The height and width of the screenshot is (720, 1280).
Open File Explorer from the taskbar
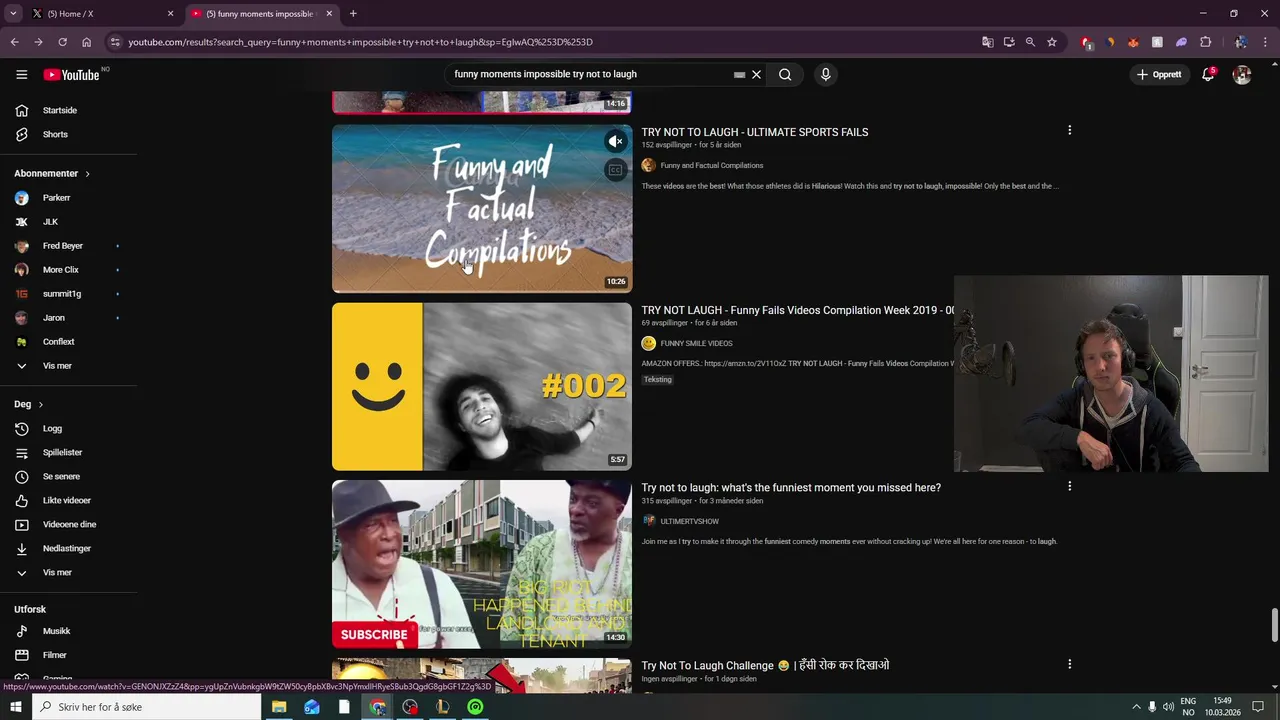pos(279,707)
